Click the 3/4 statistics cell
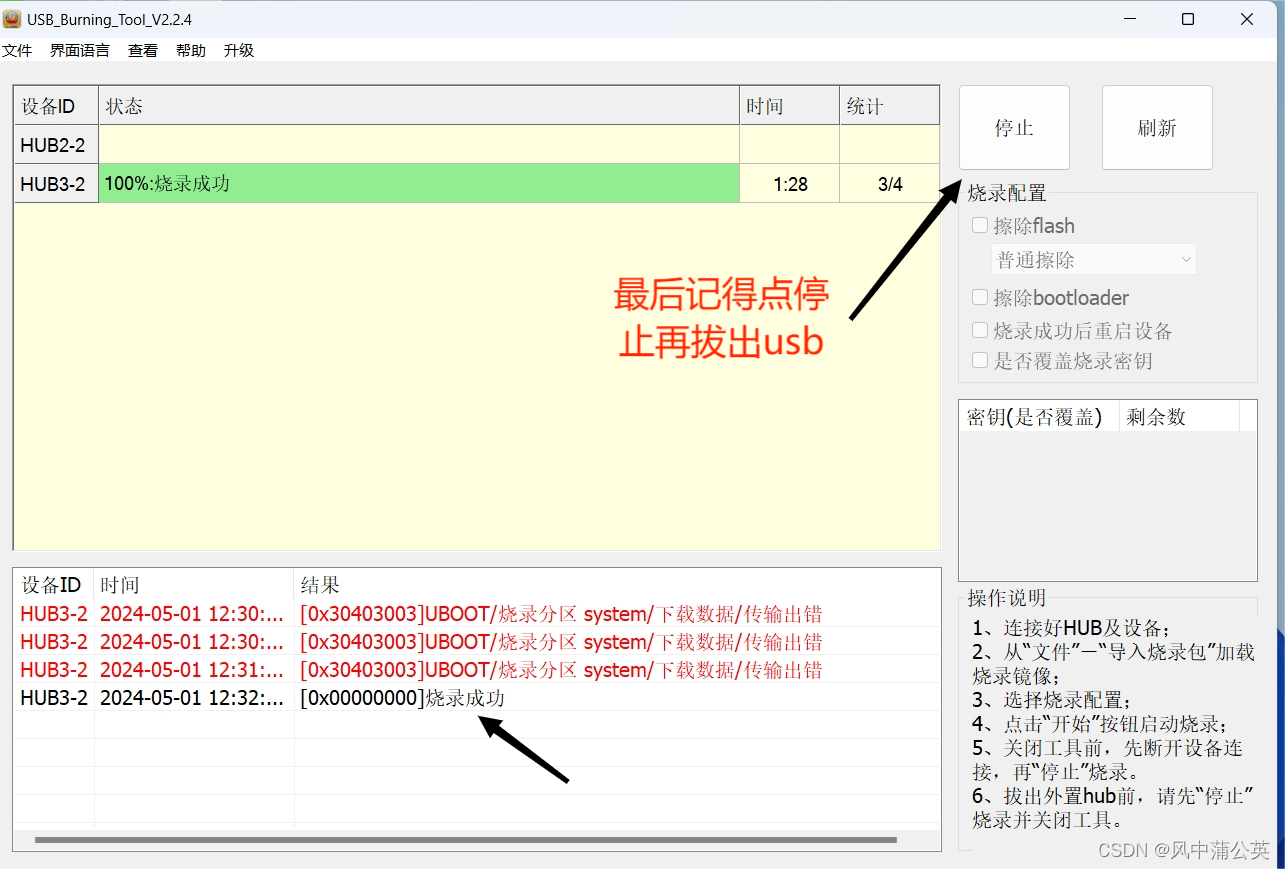 [890, 184]
